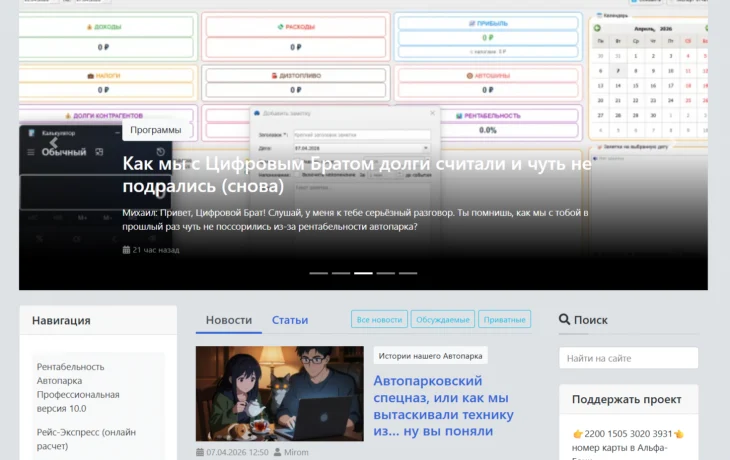Click card number 2200 1505 3020 3931
Screen dimensions: 730x460
pyautogui.click(x=628, y=433)
